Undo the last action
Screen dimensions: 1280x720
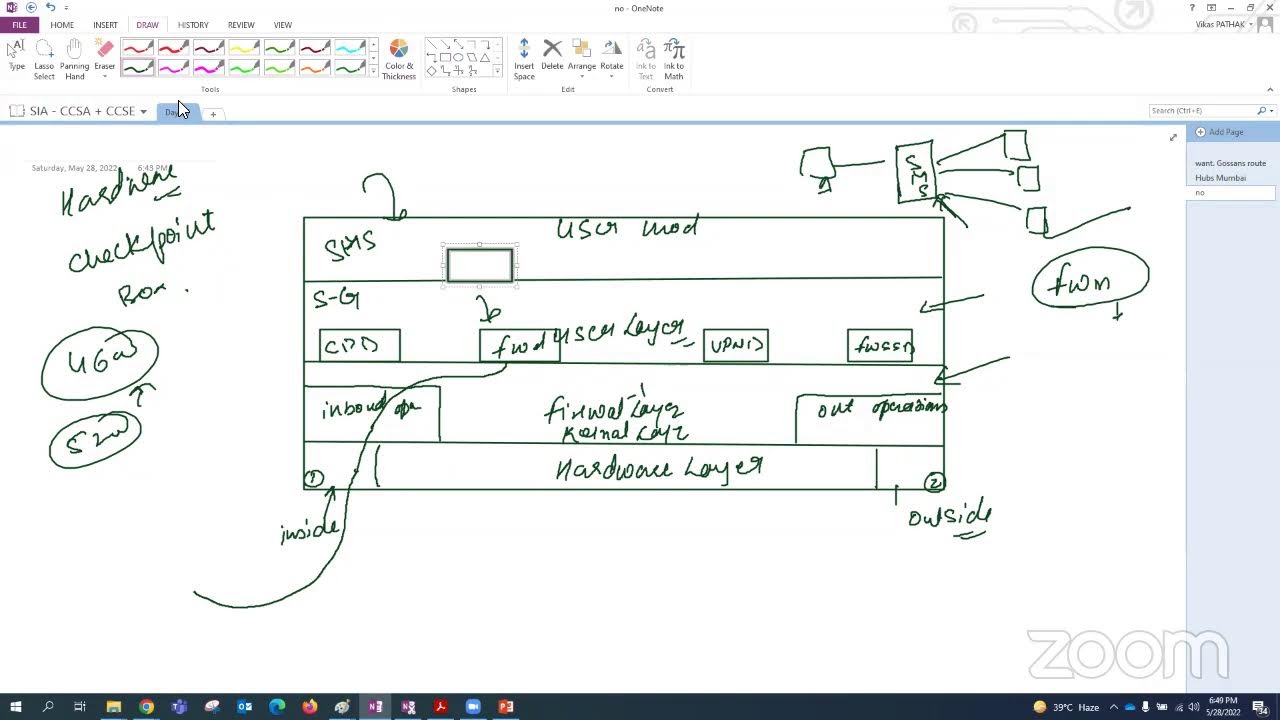click(x=50, y=7)
